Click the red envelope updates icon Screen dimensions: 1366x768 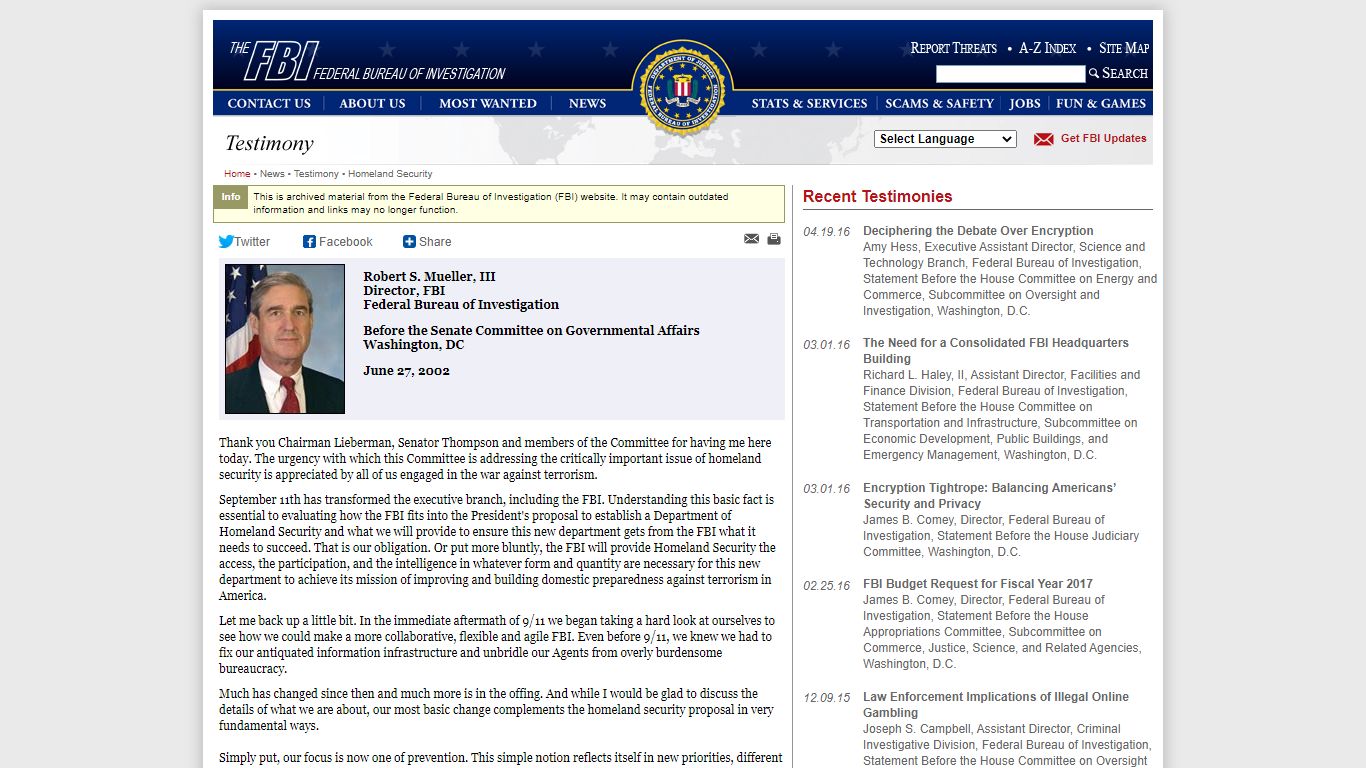pos(1044,139)
